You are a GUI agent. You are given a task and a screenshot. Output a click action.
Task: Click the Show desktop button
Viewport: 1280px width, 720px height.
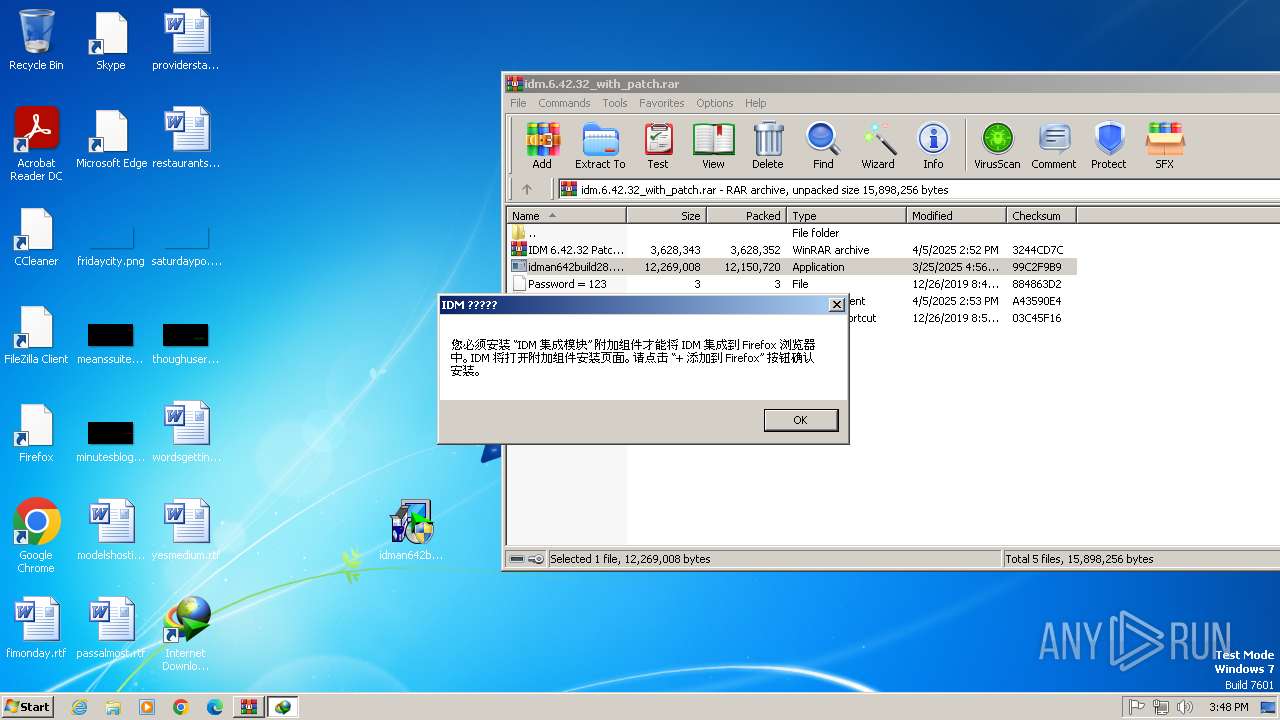[1268, 707]
